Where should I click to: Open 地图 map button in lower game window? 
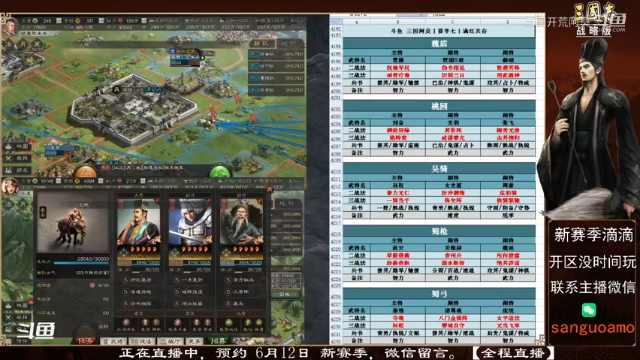pyautogui.click(x=17, y=305)
